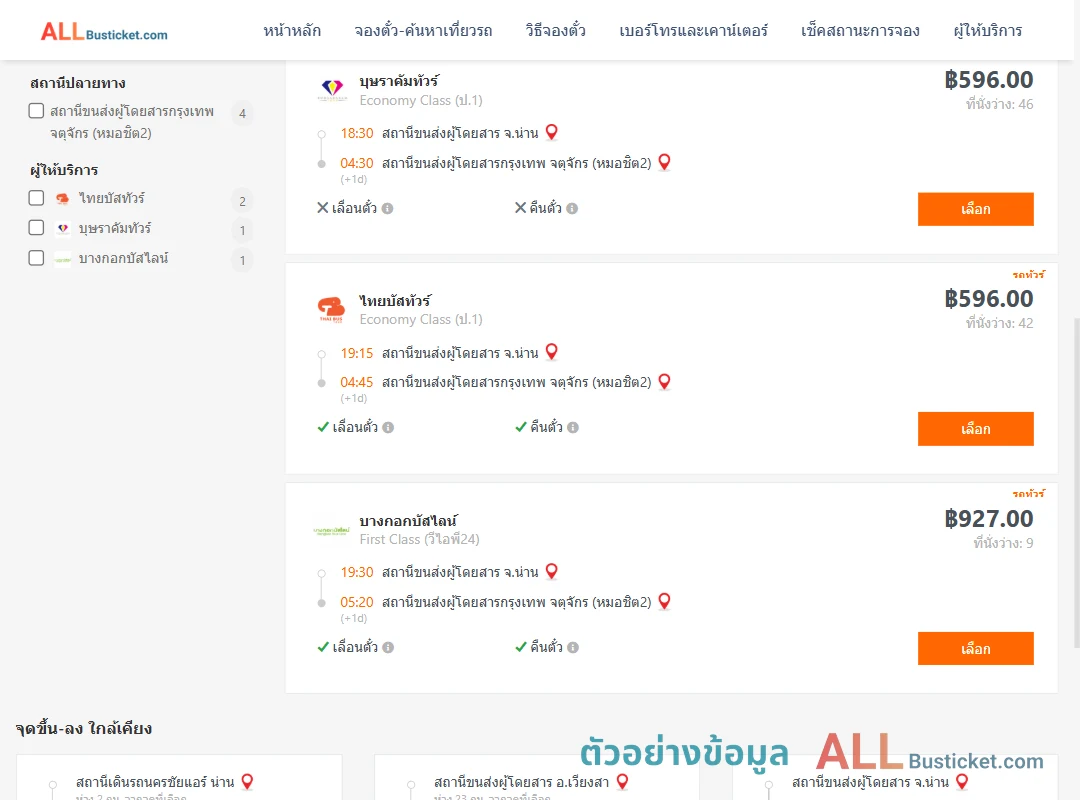The height and width of the screenshot is (800, 1080).
Task: Show คืนตั๋ว info icon on บุษราคัมทัวร์ card
Action: (x=572, y=208)
